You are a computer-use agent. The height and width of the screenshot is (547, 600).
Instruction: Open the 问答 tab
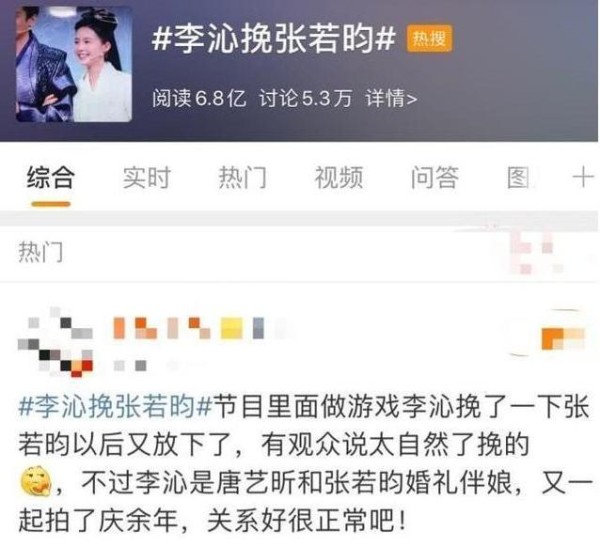click(x=434, y=178)
